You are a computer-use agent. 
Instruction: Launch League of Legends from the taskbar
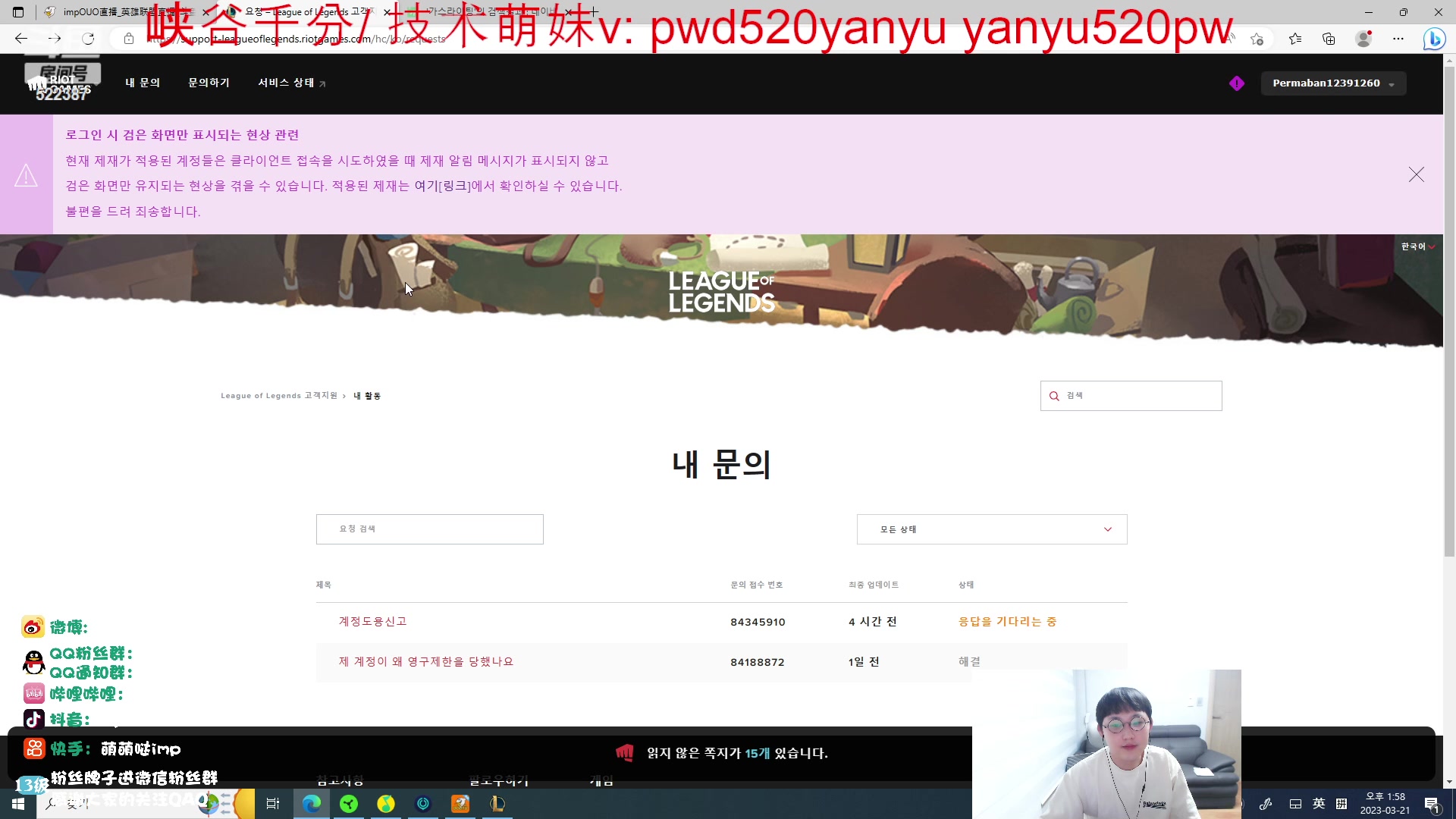(497, 804)
